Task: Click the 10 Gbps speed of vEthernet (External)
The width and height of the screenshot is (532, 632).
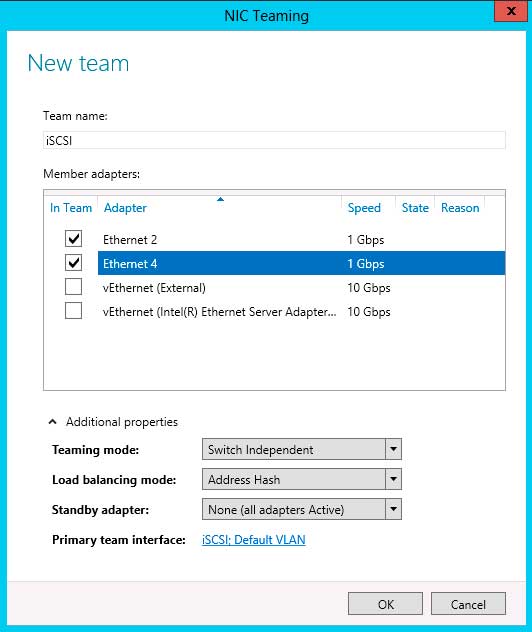Action: coord(369,288)
